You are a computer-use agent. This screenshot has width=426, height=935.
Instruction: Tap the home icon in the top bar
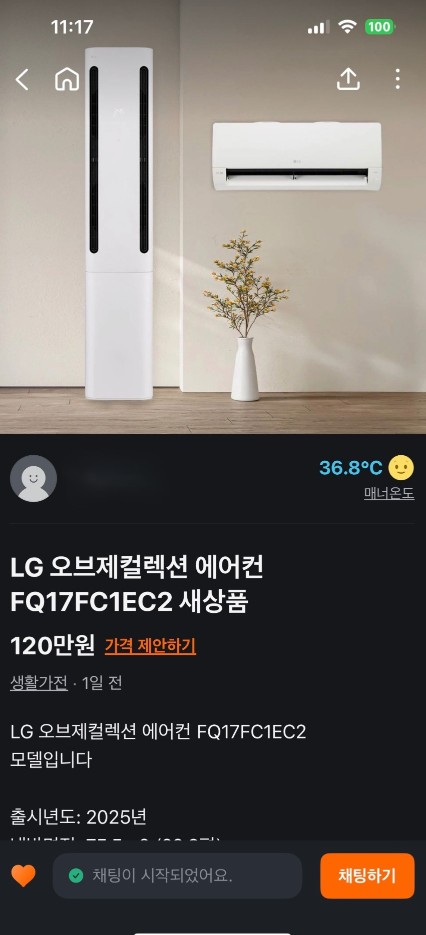tap(67, 79)
